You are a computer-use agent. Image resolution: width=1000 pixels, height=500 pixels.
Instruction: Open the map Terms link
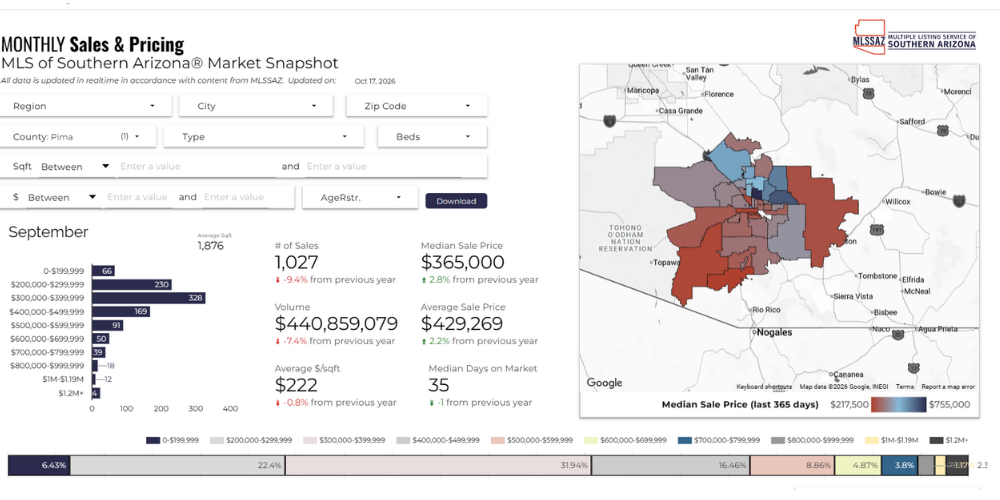pyautogui.click(x=904, y=386)
